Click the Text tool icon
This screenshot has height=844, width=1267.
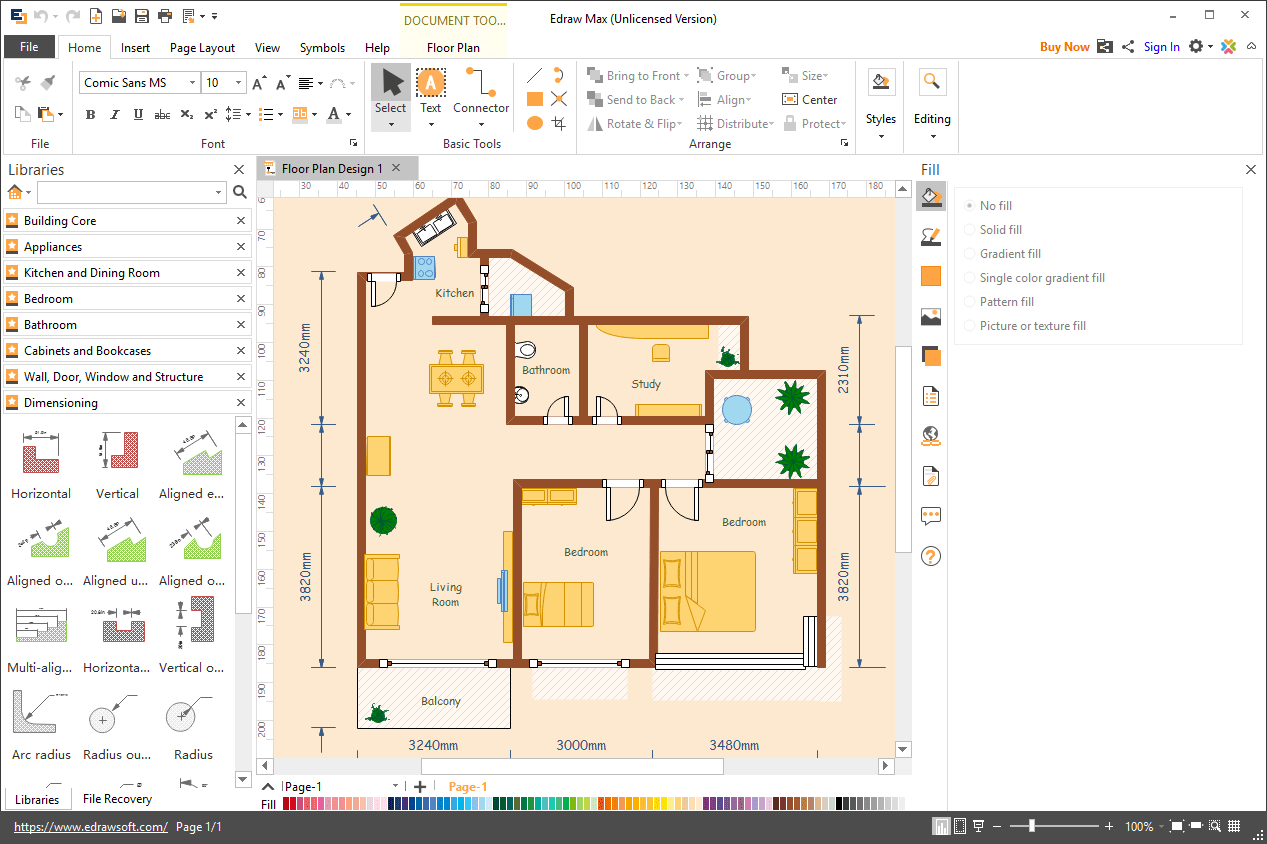click(430, 83)
